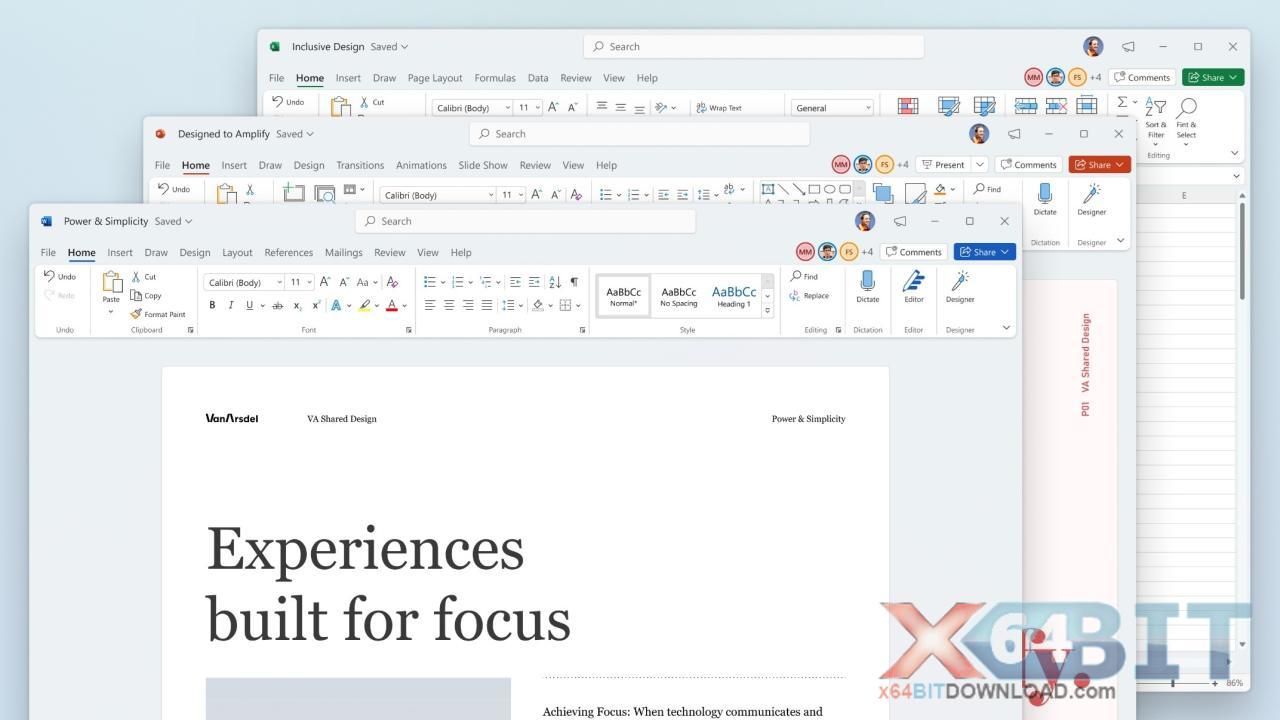Expand the Word Styles gallery
The image size is (1280, 720).
[x=768, y=310]
